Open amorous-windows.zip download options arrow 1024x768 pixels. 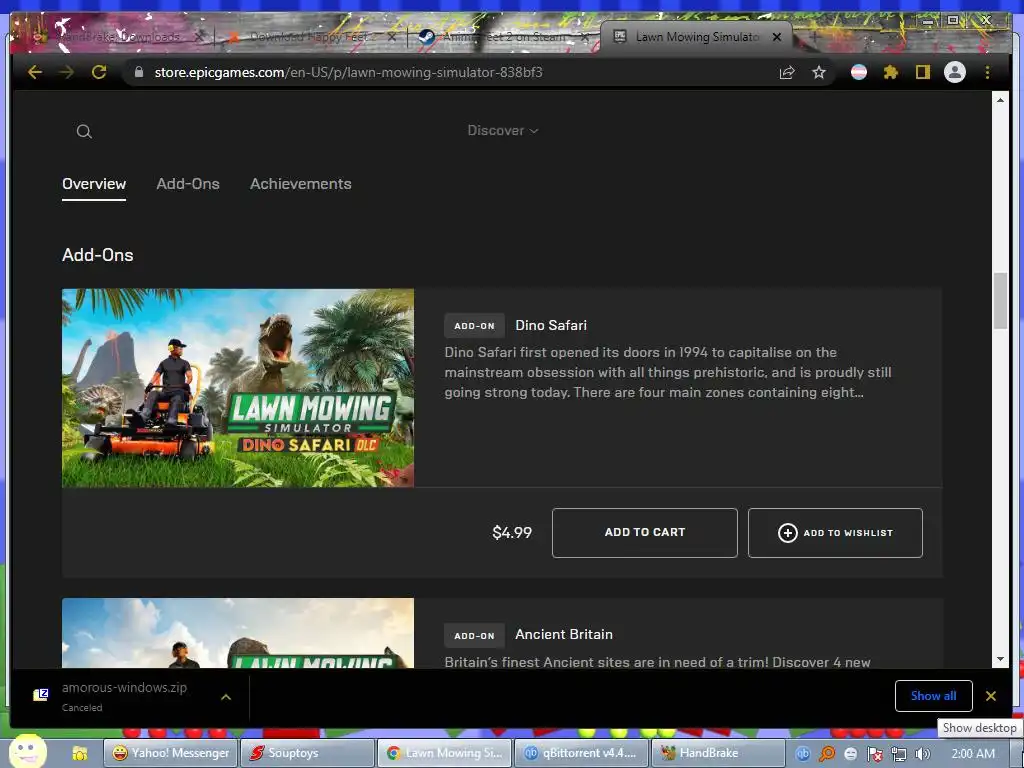[x=226, y=697]
